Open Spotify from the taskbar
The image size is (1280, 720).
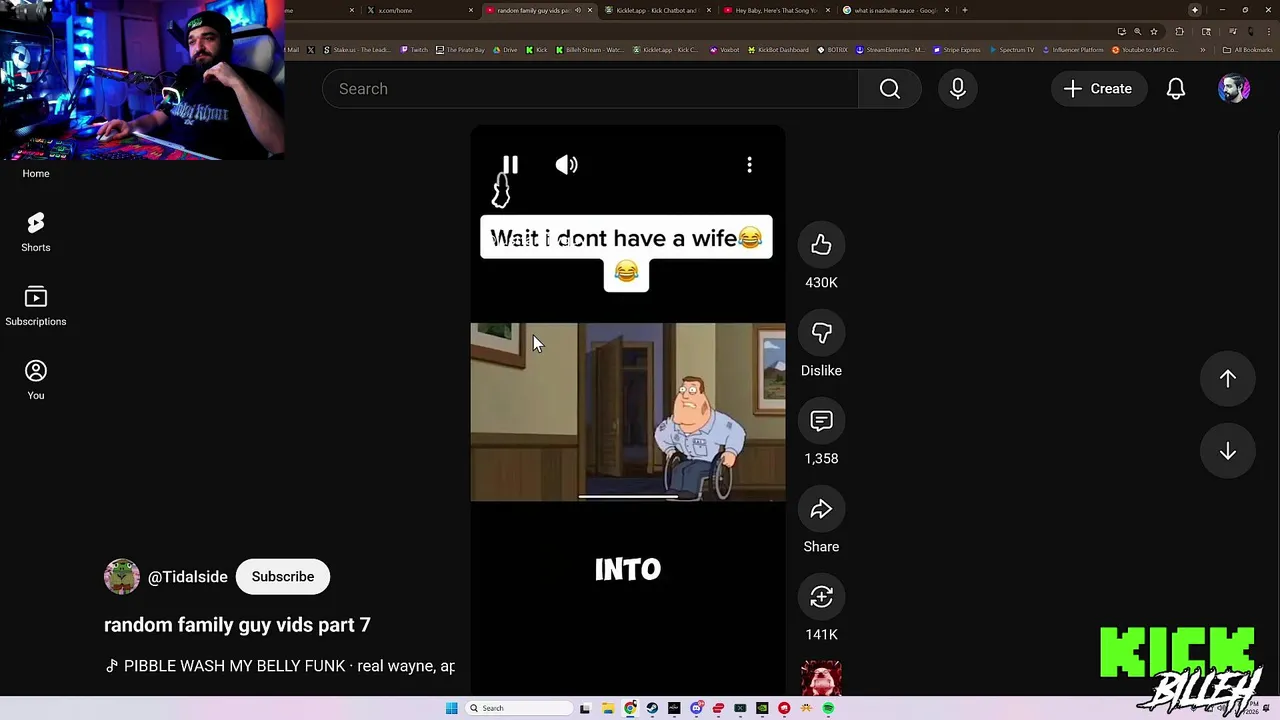click(x=828, y=708)
